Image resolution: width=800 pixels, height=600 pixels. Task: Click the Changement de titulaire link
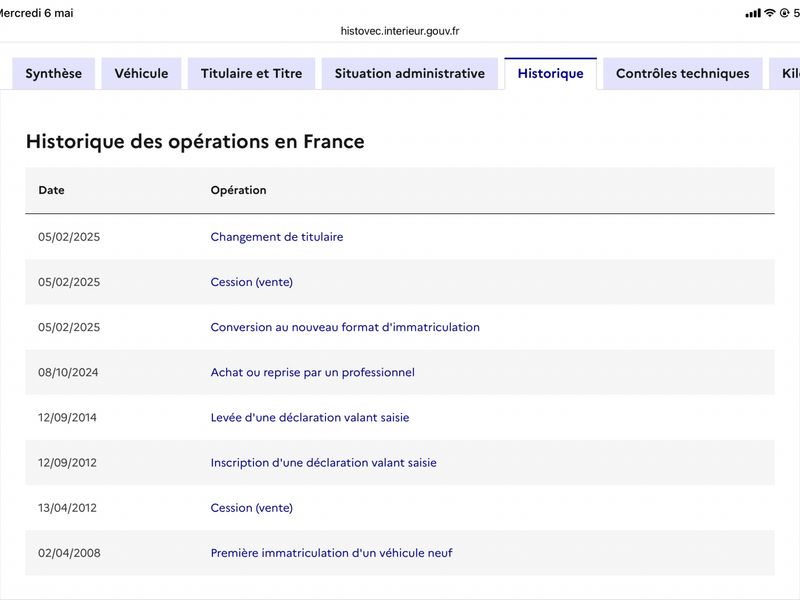pyautogui.click(x=277, y=237)
